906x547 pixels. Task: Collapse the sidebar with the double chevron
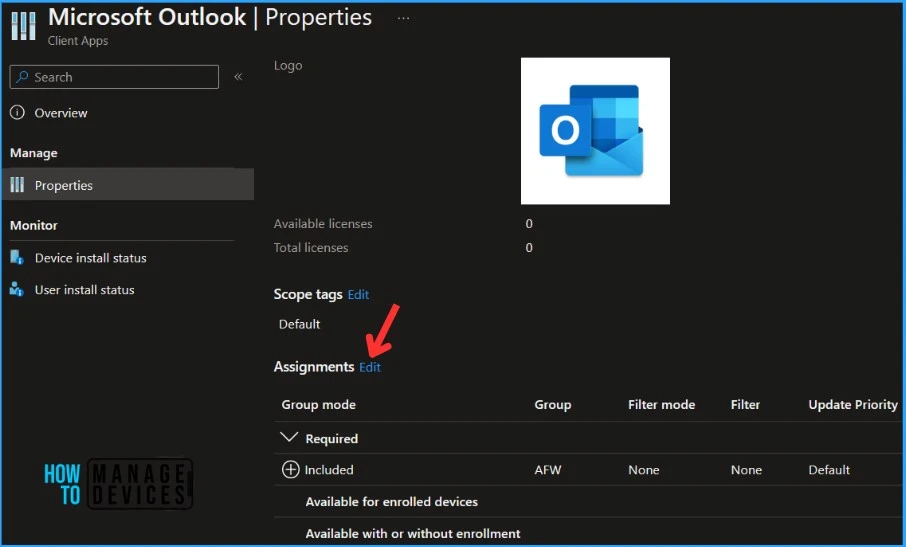click(238, 77)
